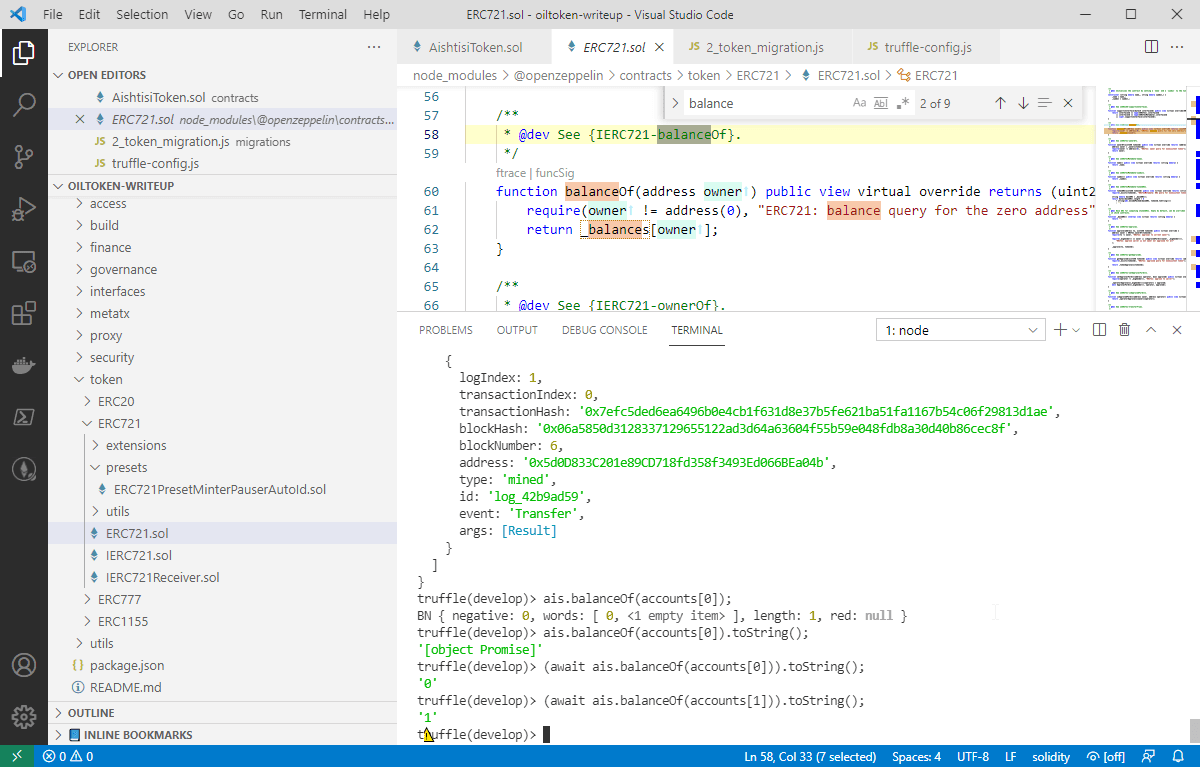Toggle the eye [off] status bar item
This screenshot has height=767, width=1200.
click(x=1105, y=756)
